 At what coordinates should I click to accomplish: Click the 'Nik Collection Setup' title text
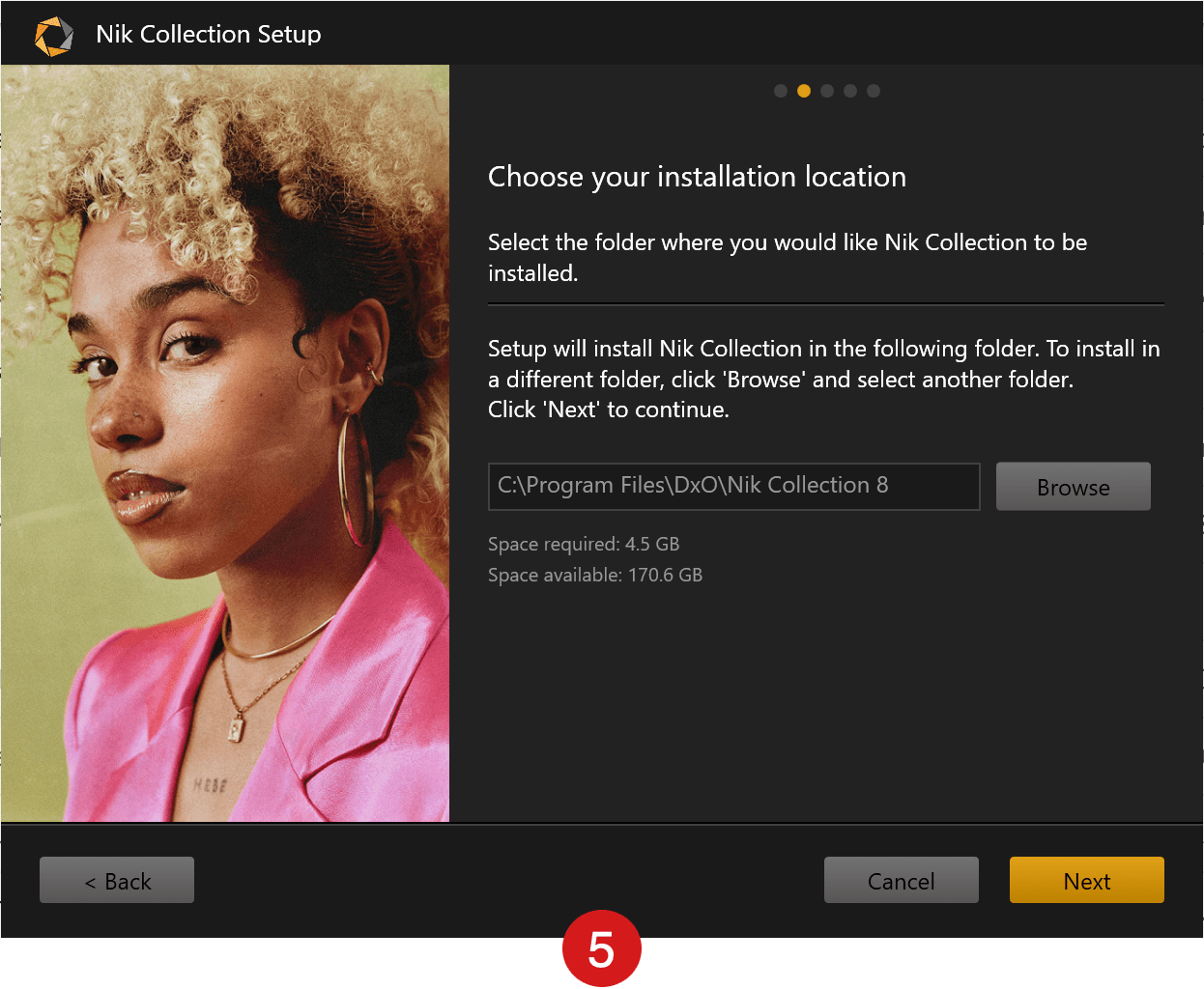click(x=209, y=34)
